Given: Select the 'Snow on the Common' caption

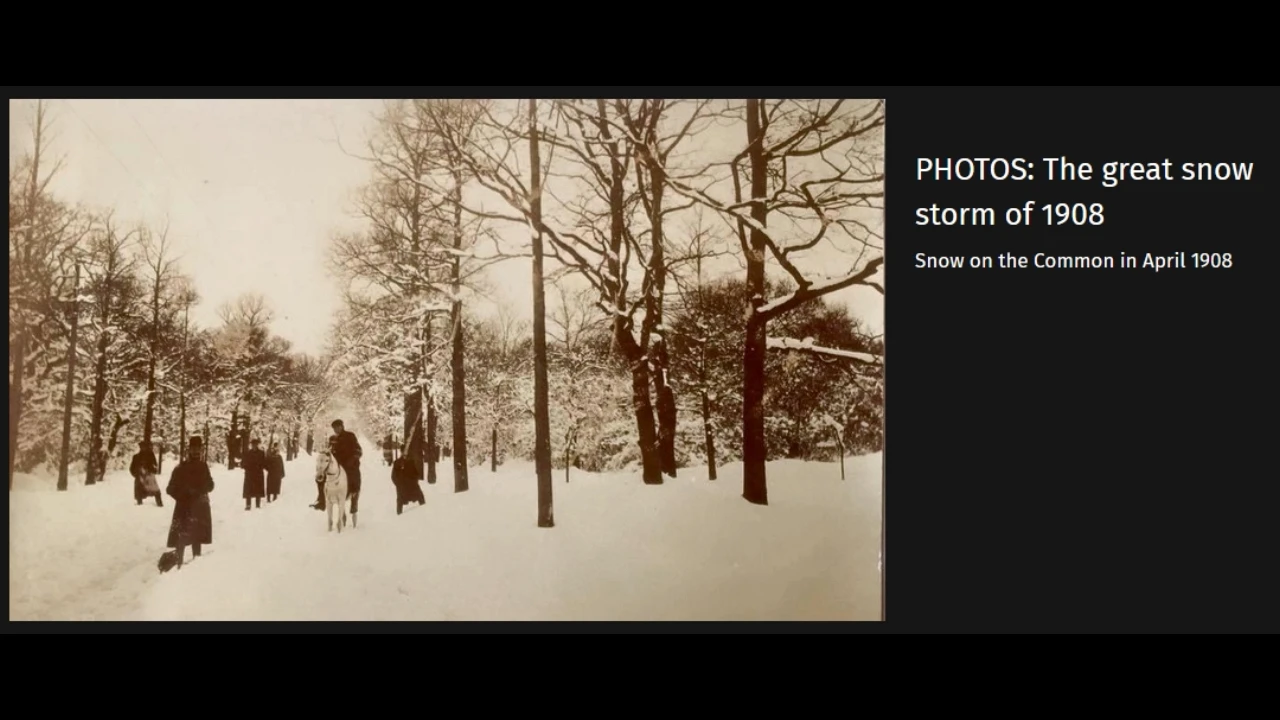Looking at the screenshot, I should (x=1073, y=261).
